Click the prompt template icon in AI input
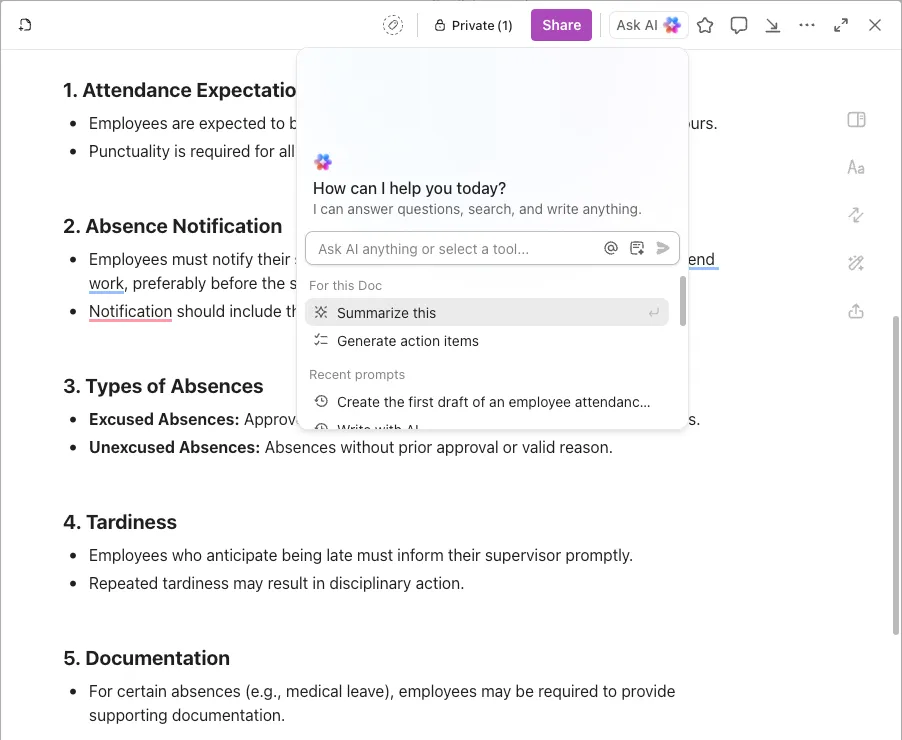 637,248
